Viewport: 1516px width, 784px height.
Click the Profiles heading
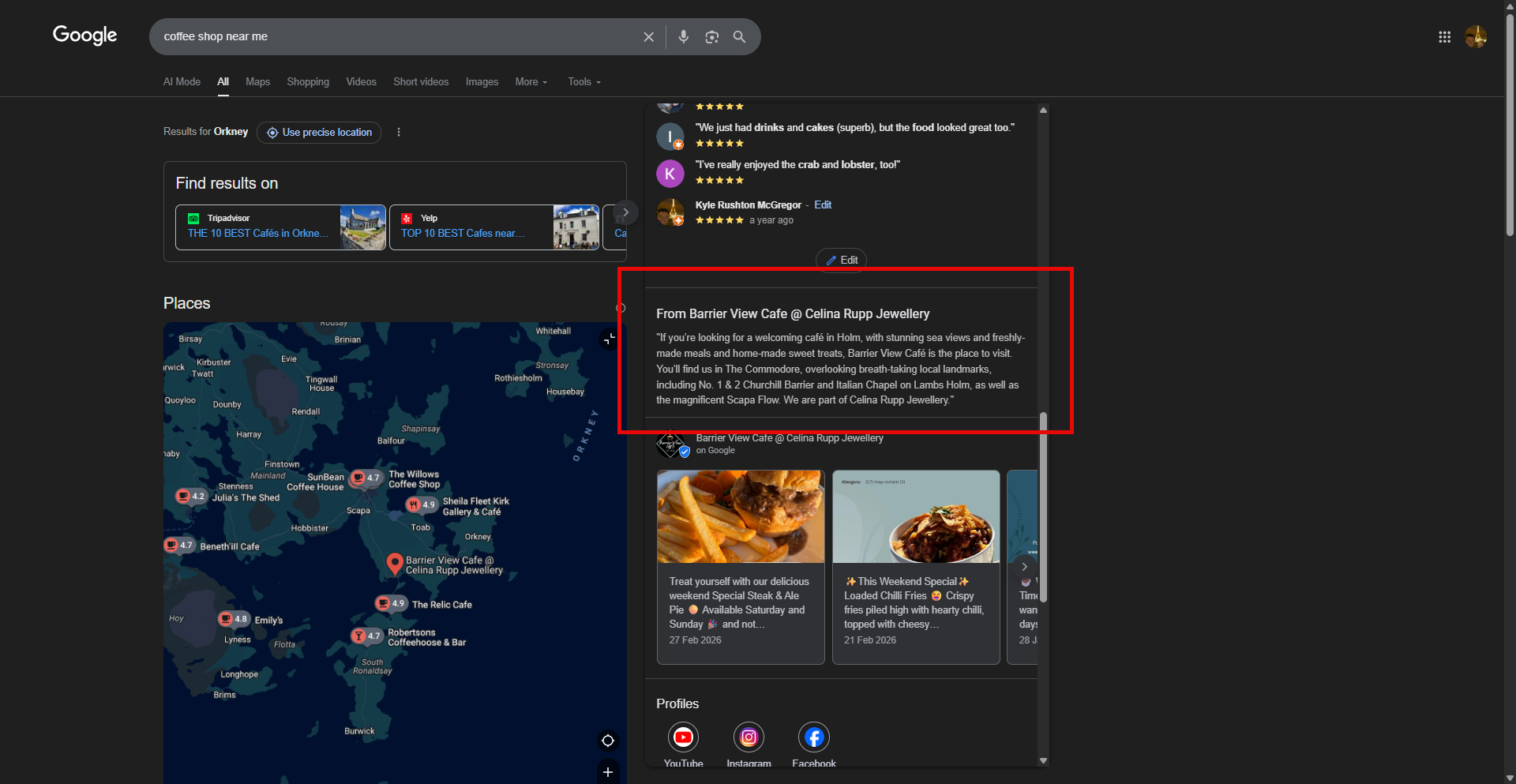[677, 703]
